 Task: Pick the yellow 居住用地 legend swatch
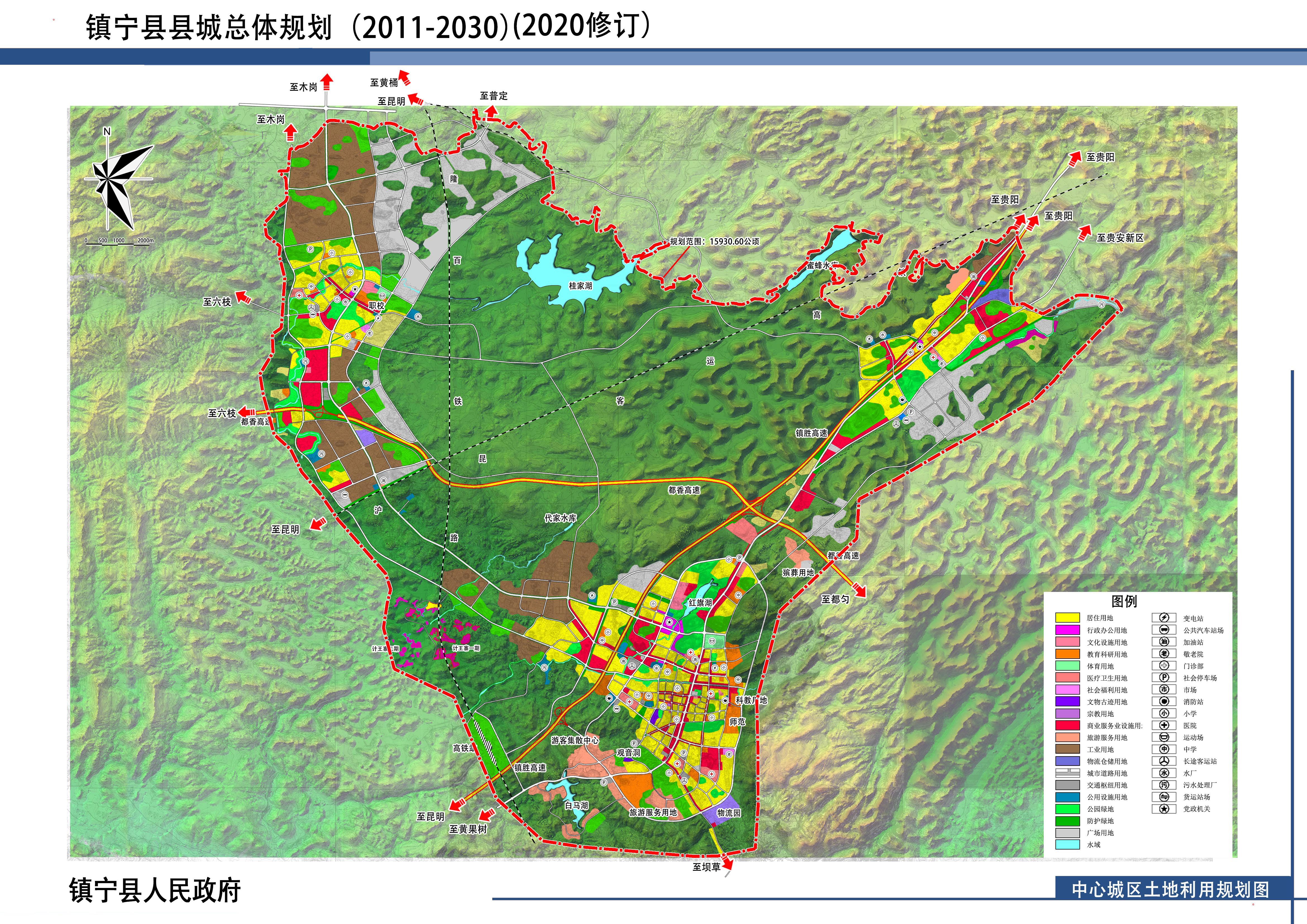coord(1067,618)
